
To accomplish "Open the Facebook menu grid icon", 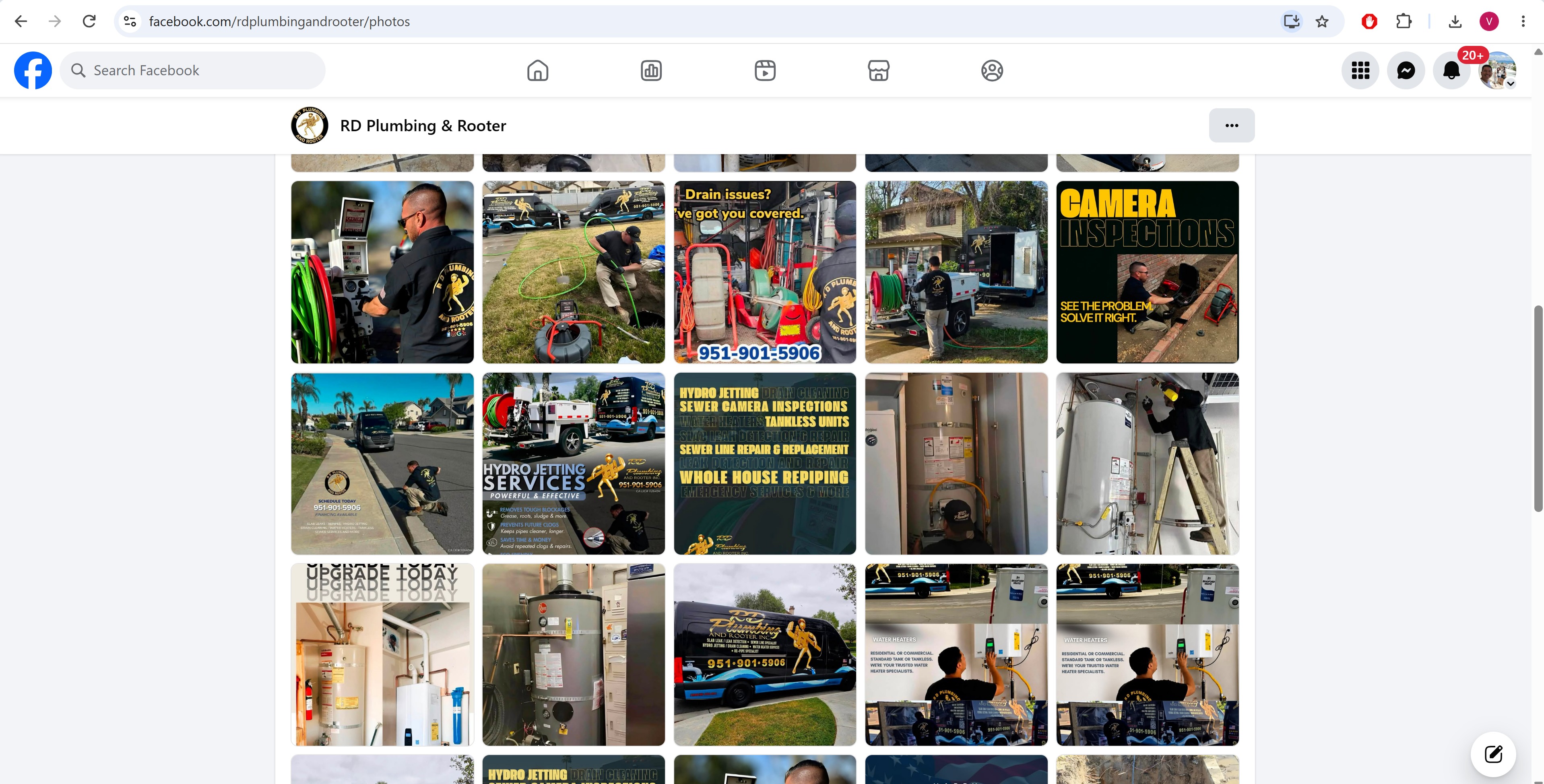I will pyautogui.click(x=1360, y=70).
